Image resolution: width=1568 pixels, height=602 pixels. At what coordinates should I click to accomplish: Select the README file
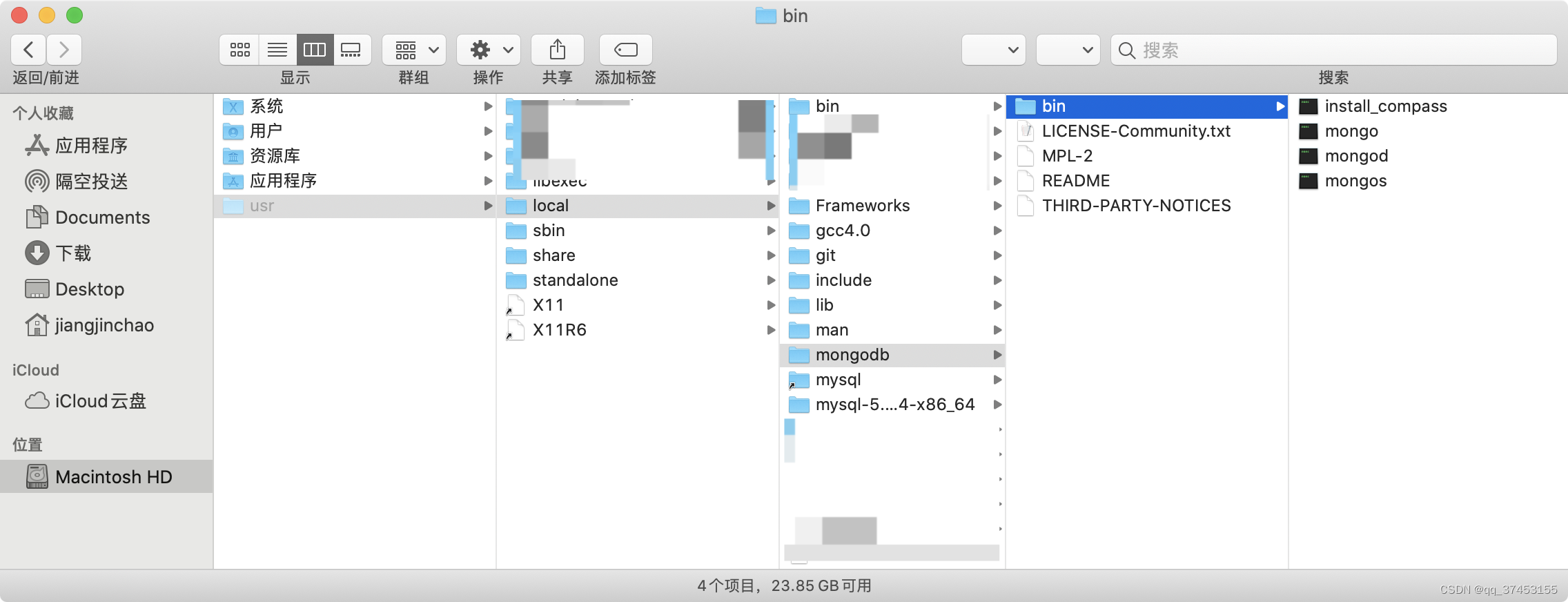(1147, 181)
